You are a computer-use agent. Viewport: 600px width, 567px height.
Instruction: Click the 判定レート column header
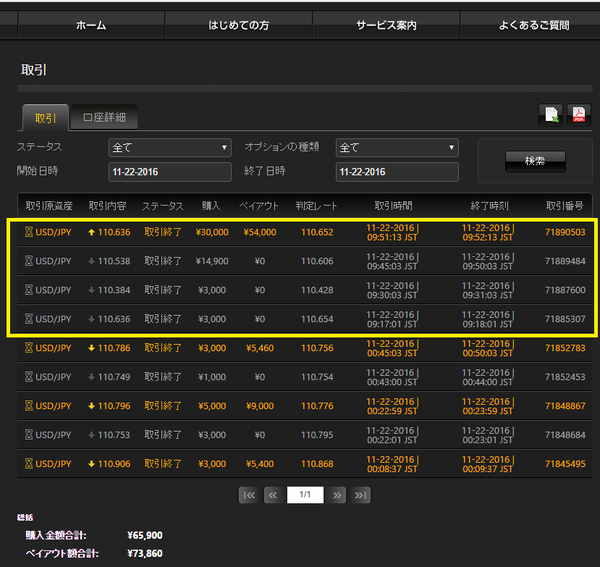pyautogui.click(x=316, y=206)
